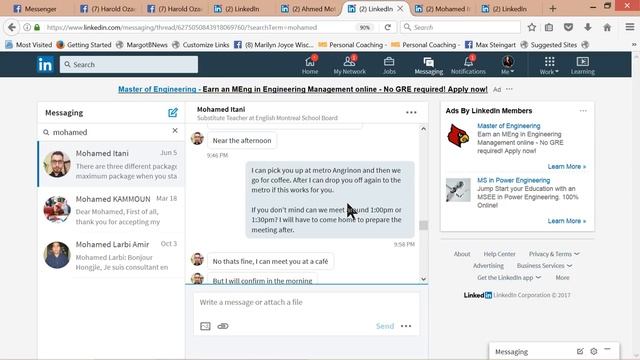The height and width of the screenshot is (360, 640).
Task: Open the browser home icon
Action: click(607, 27)
